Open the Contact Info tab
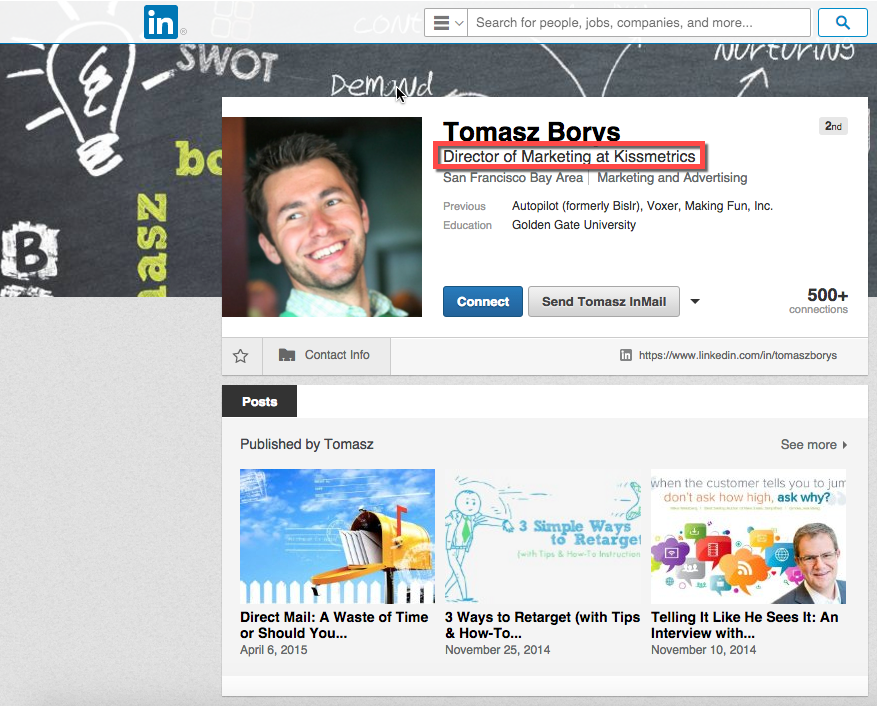The width and height of the screenshot is (878, 706). (x=325, y=355)
